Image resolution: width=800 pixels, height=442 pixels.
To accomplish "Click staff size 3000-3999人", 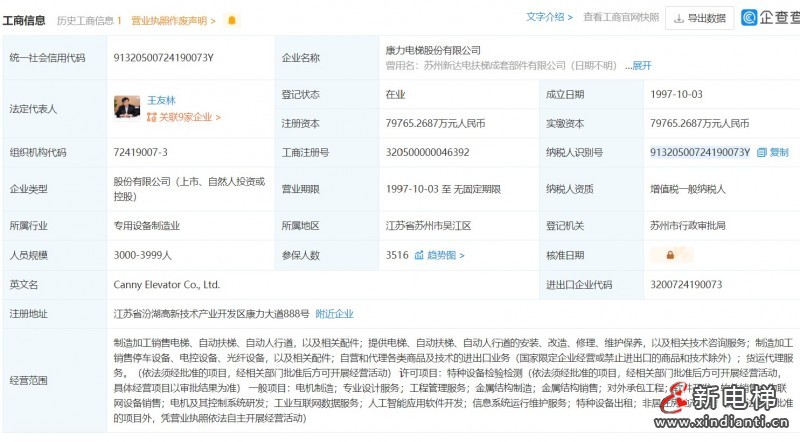I will (x=142, y=255).
